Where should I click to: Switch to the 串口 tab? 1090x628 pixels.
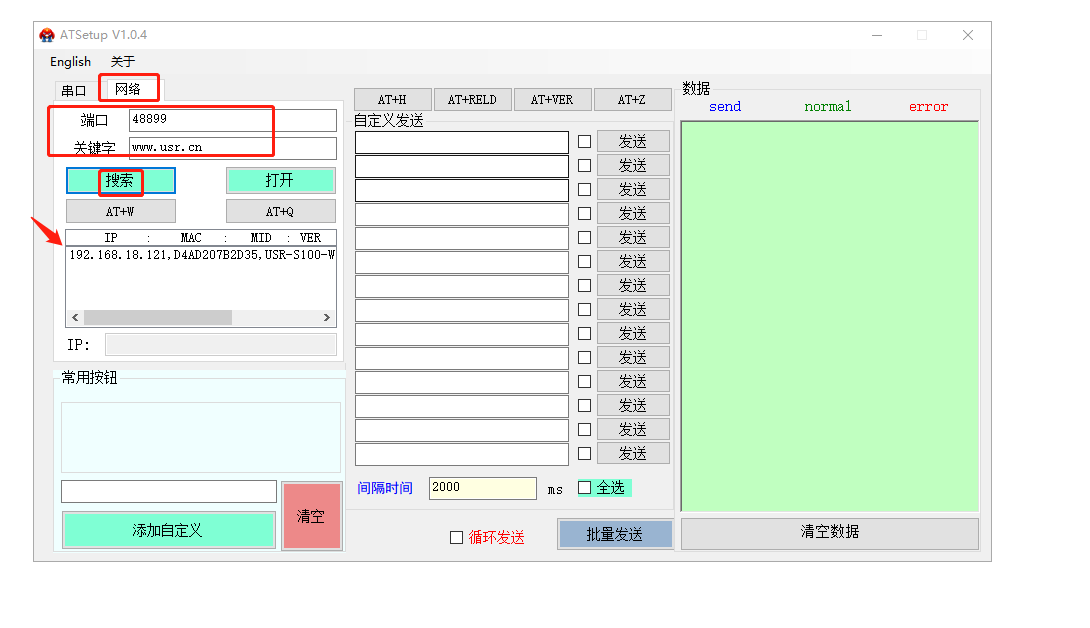[75, 90]
